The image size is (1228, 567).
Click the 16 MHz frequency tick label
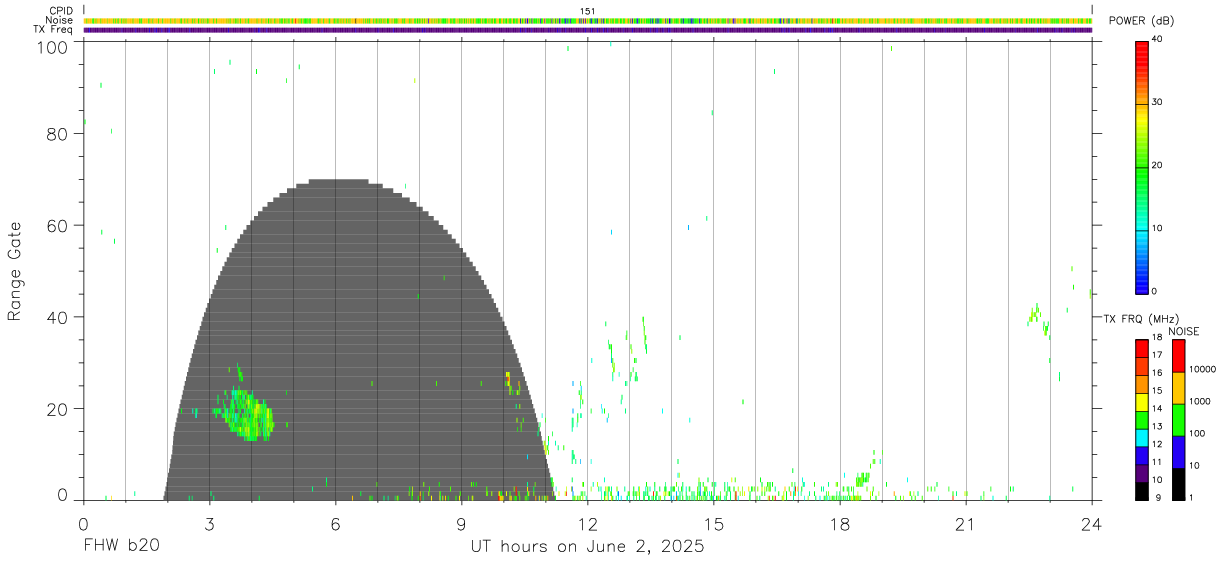point(1157,373)
